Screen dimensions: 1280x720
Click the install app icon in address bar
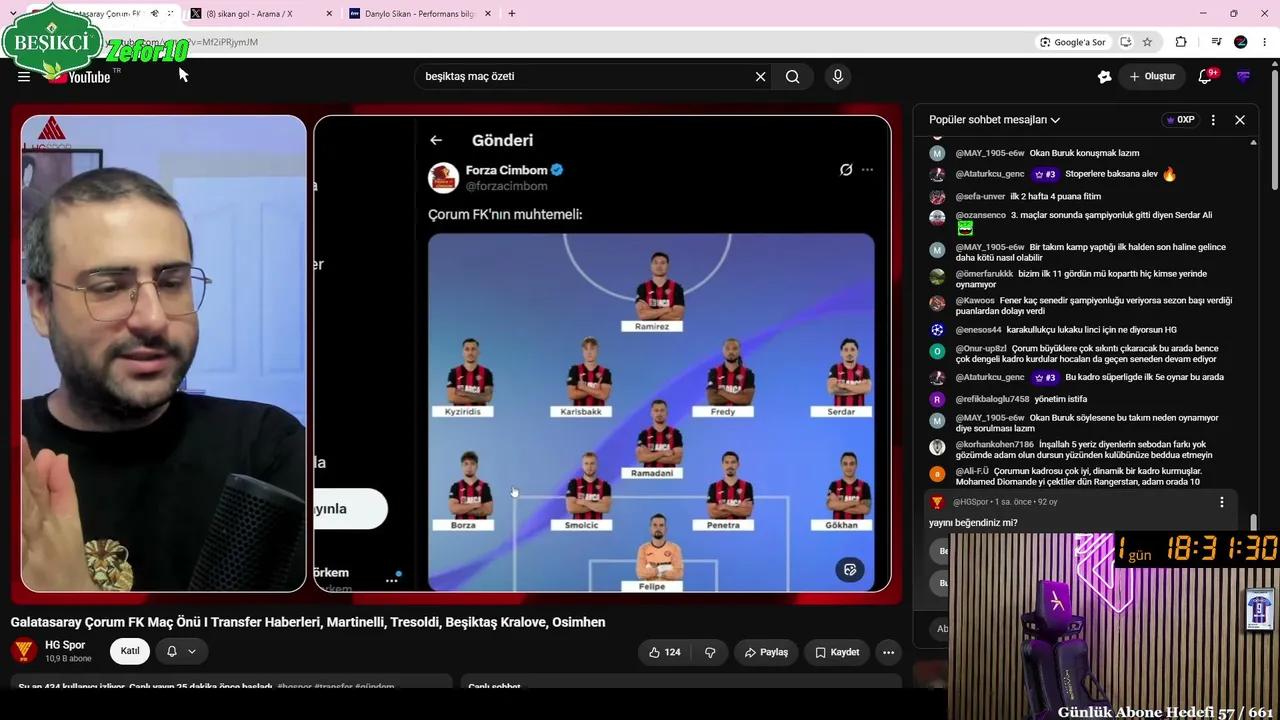(x=1126, y=42)
